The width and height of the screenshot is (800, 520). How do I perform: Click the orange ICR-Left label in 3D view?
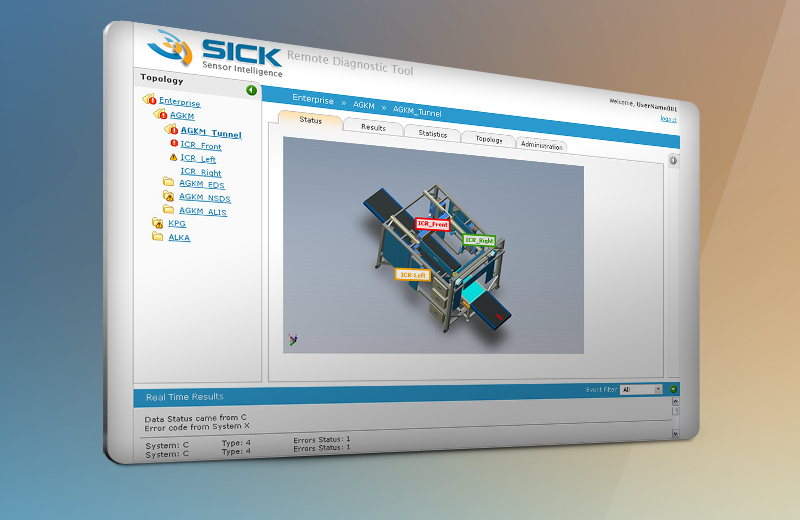[413, 275]
